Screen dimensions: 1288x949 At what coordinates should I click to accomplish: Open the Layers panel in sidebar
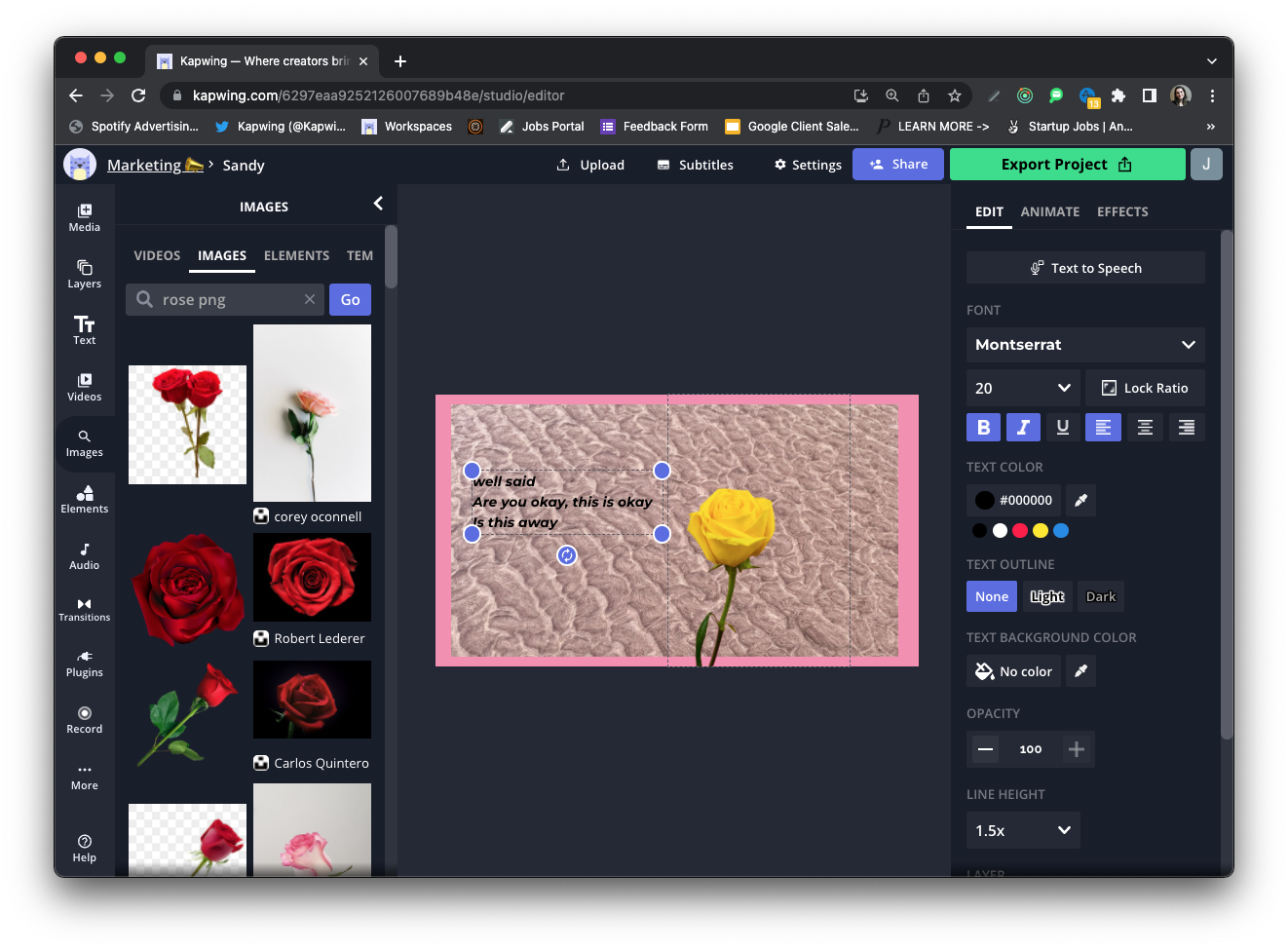[85, 274]
